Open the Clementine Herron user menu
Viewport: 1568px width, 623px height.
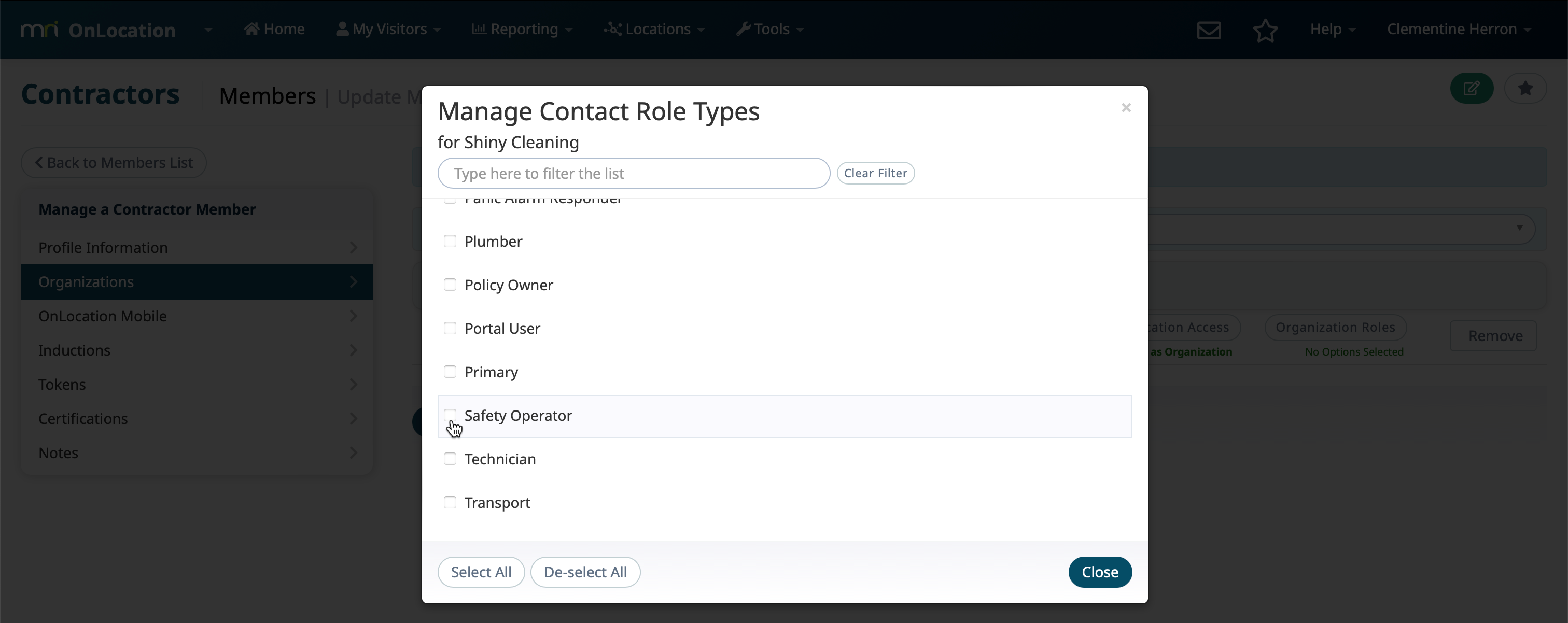(x=1458, y=29)
